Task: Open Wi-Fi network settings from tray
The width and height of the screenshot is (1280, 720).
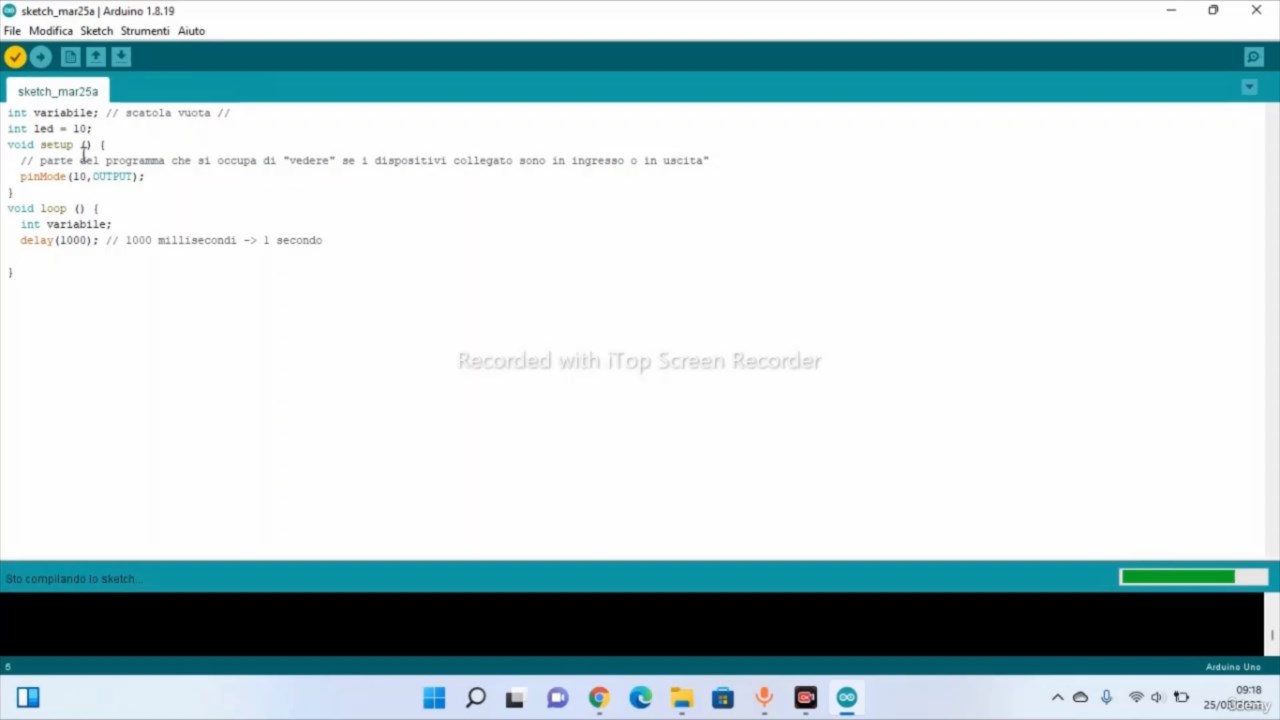Action: [x=1136, y=698]
